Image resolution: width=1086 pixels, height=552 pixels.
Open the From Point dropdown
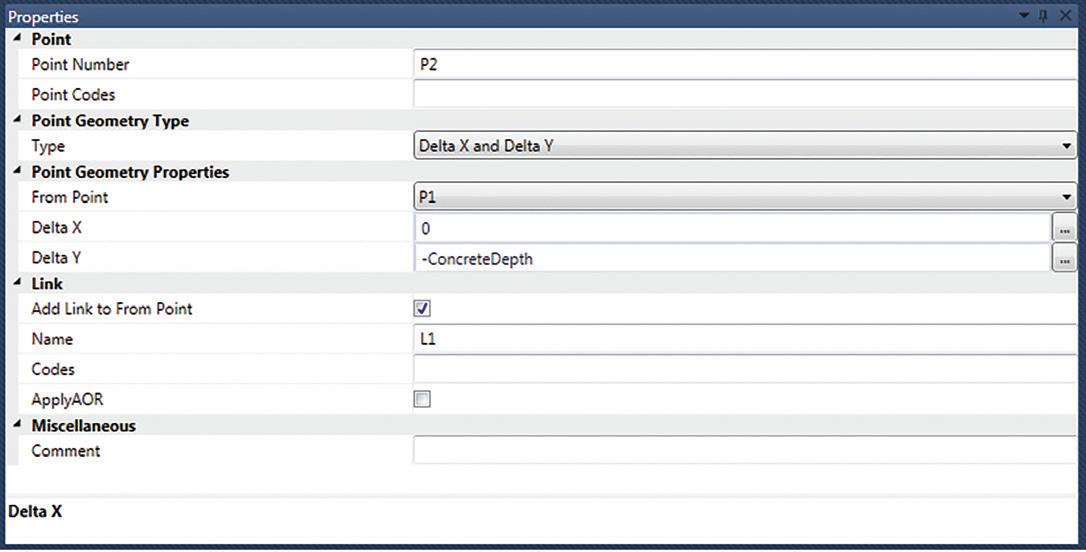click(x=745, y=197)
